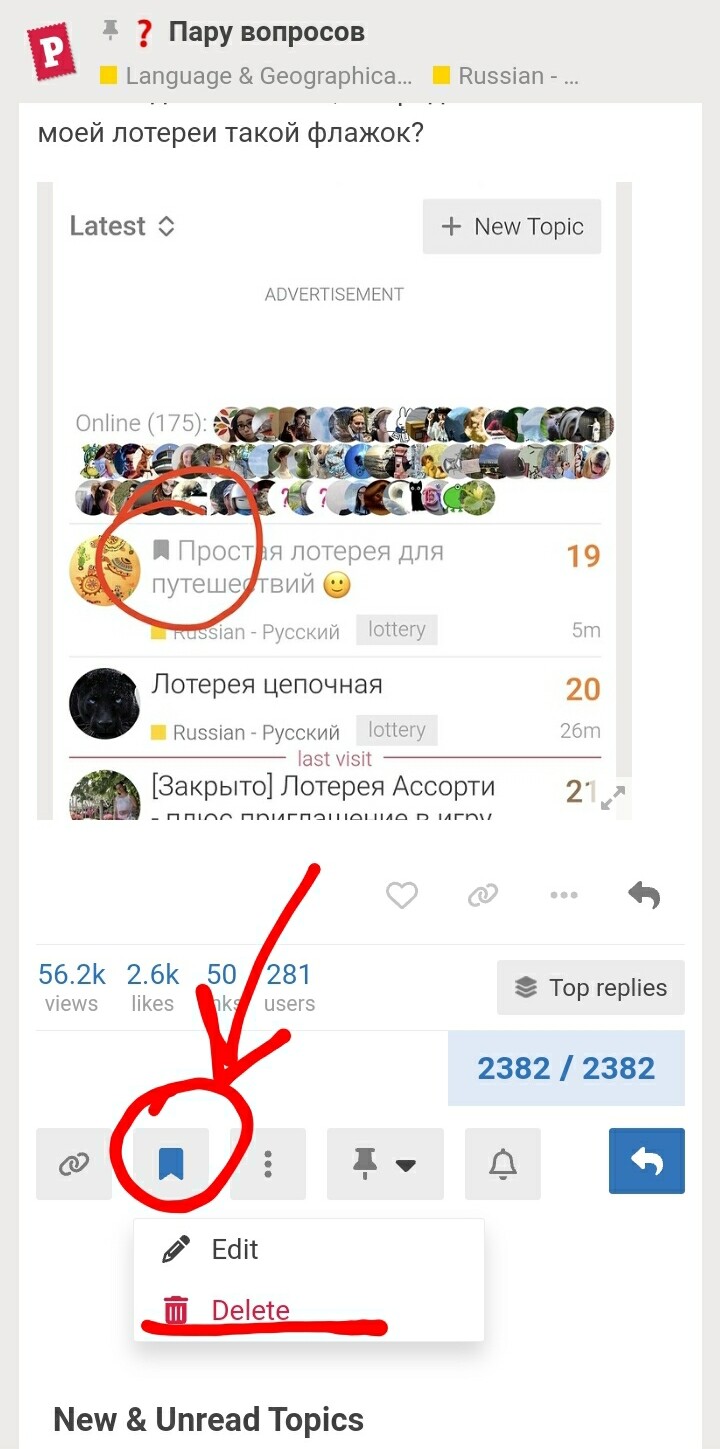Reply to post using the gray arrow

644,895
